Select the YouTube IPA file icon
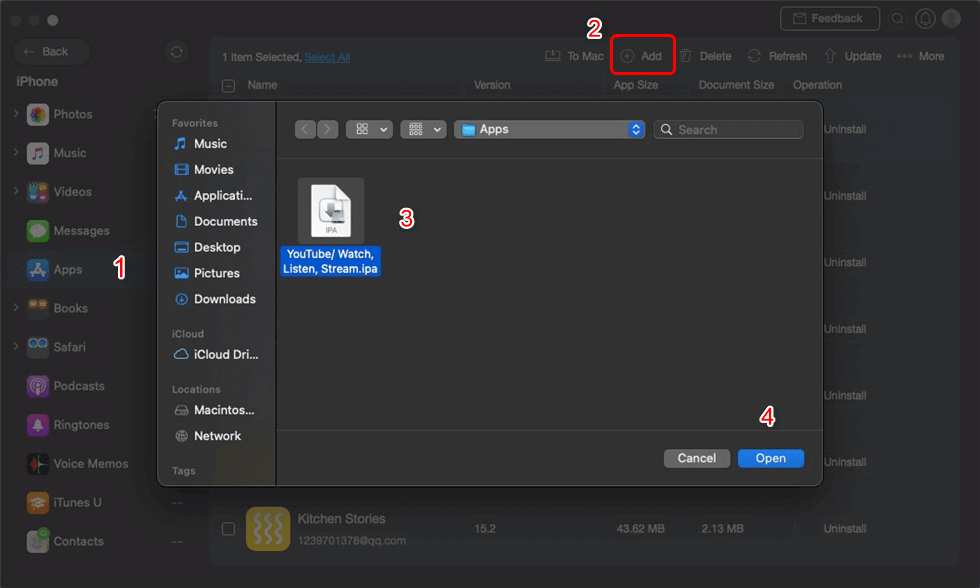Viewport: 980px width, 588px height. coord(331,211)
